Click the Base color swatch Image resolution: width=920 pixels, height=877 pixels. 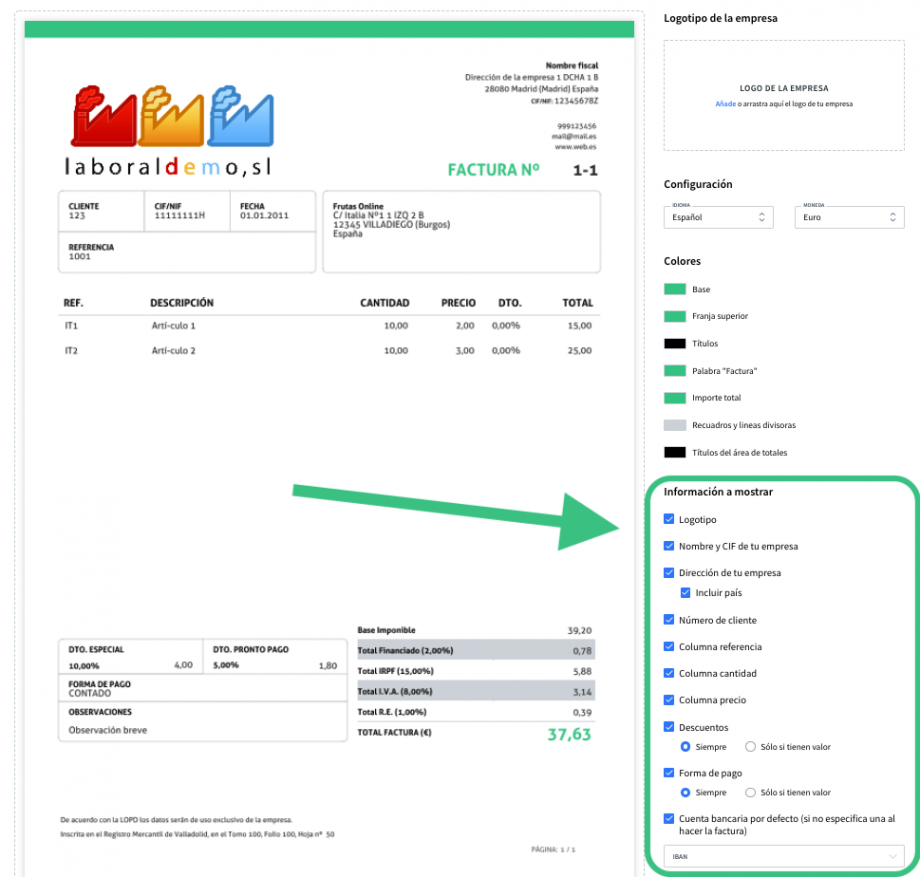point(675,289)
